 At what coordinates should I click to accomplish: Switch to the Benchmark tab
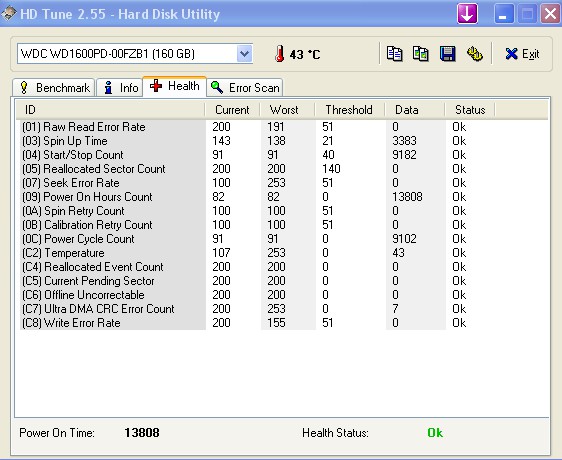54,88
